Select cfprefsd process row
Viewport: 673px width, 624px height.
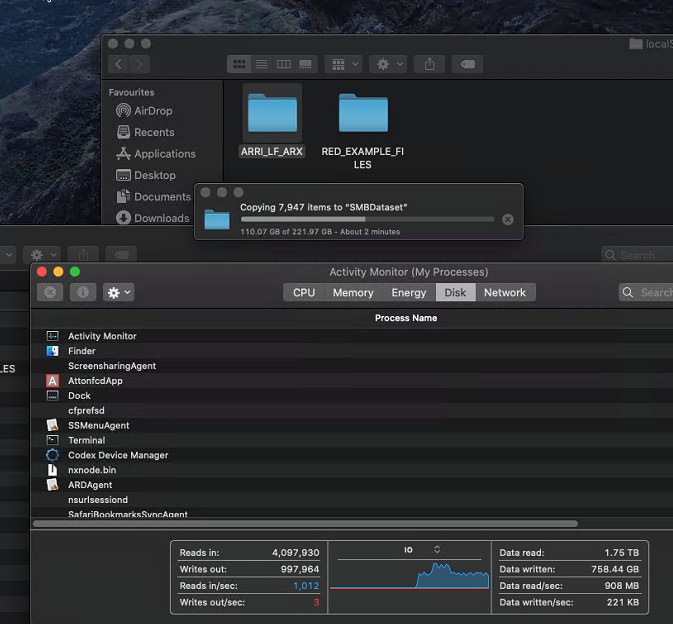click(352, 411)
